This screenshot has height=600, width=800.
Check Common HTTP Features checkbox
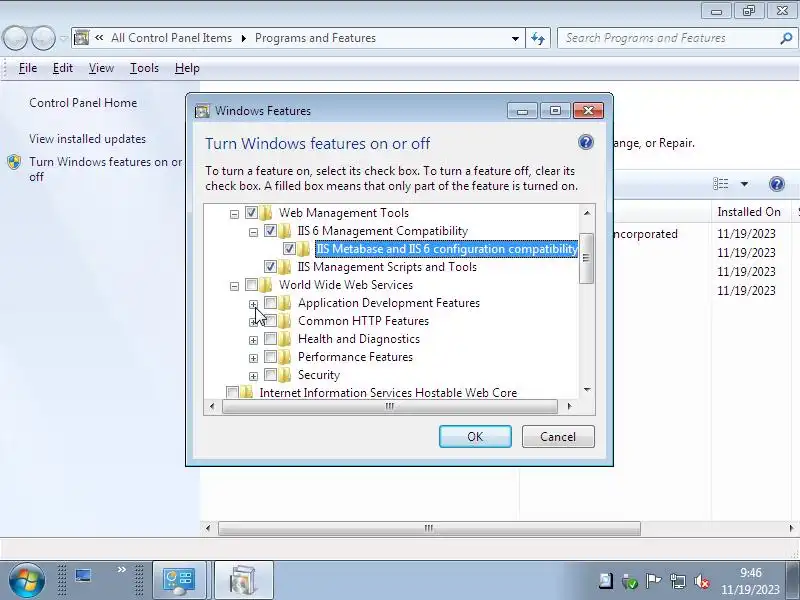pyautogui.click(x=270, y=320)
